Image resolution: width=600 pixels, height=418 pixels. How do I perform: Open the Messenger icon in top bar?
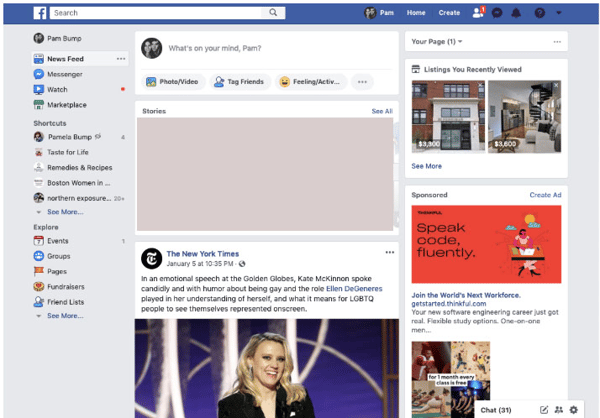click(x=497, y=13)
